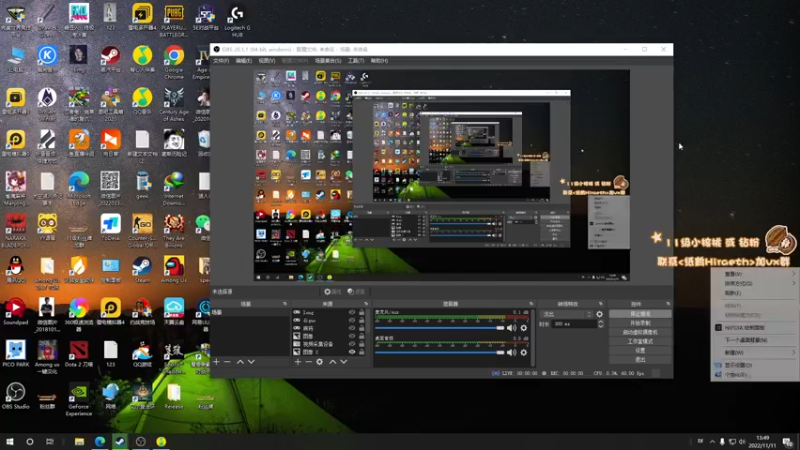Open OBS 设置 button in Controls
800x450 pixels.
click(640, 351)
